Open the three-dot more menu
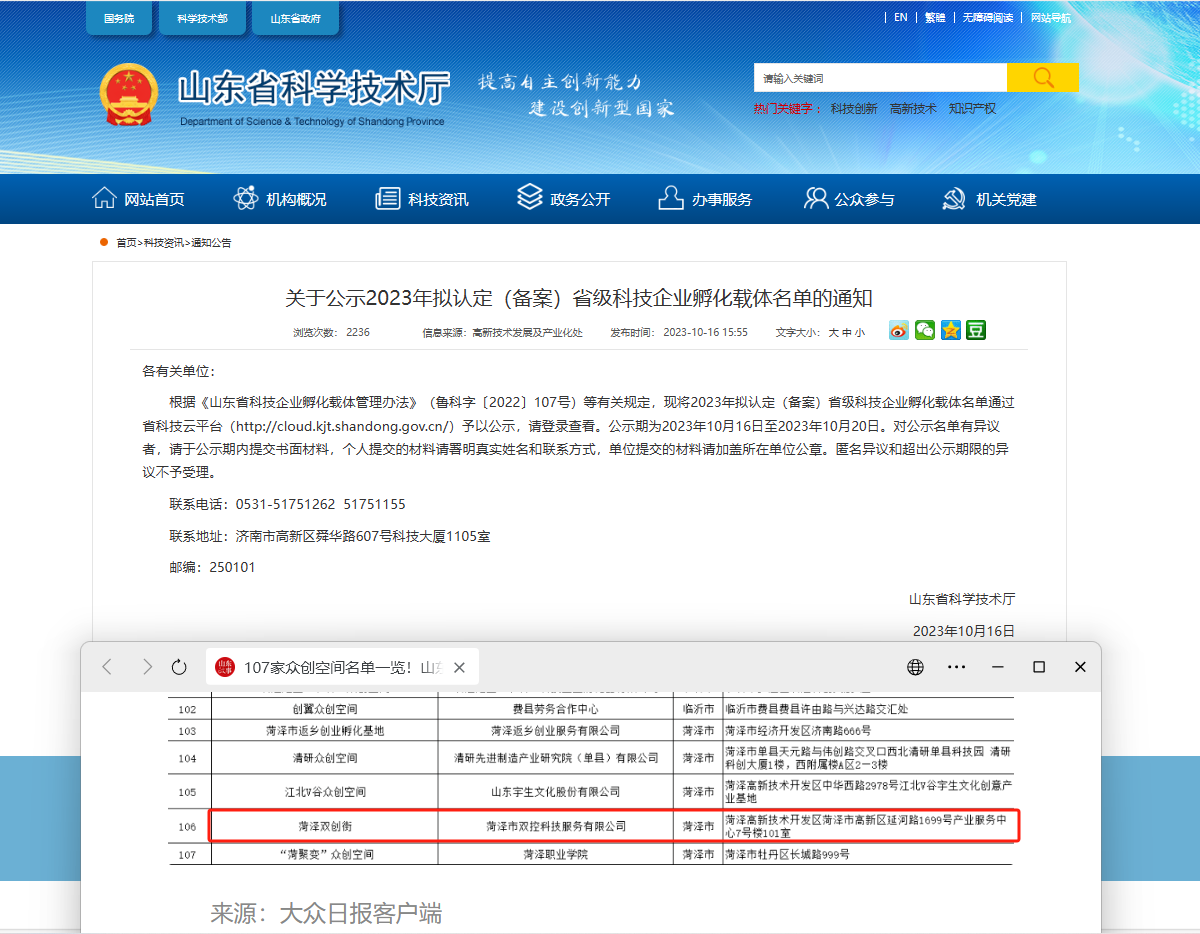Viewport: 1200px width, 934px height. [957, 667]
